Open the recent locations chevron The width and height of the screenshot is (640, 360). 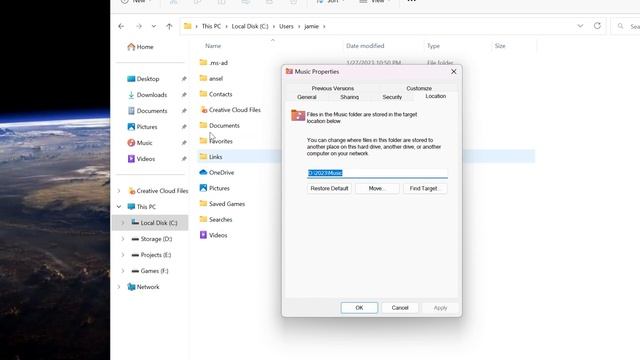point(153,26)
